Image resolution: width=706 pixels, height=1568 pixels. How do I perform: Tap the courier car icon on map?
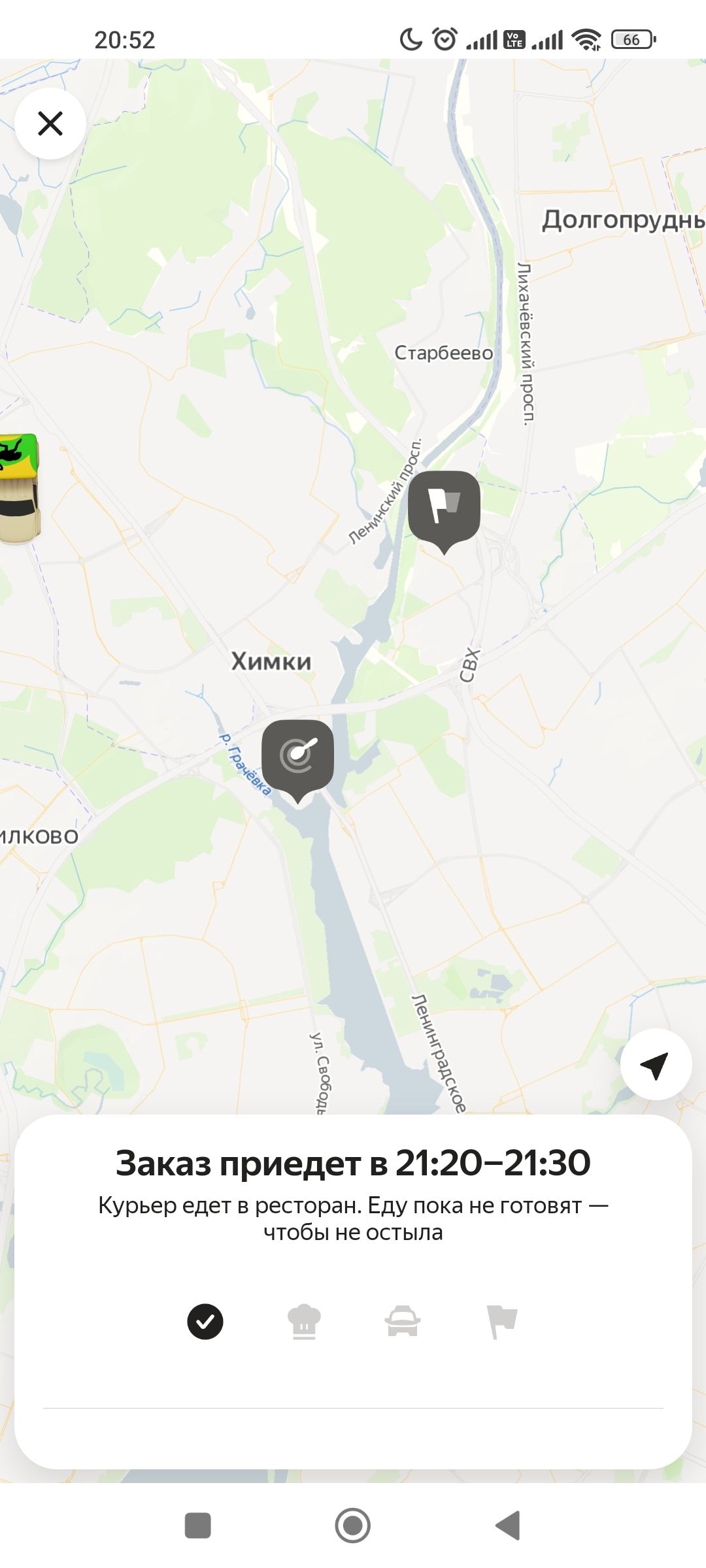tap(19, 488)
